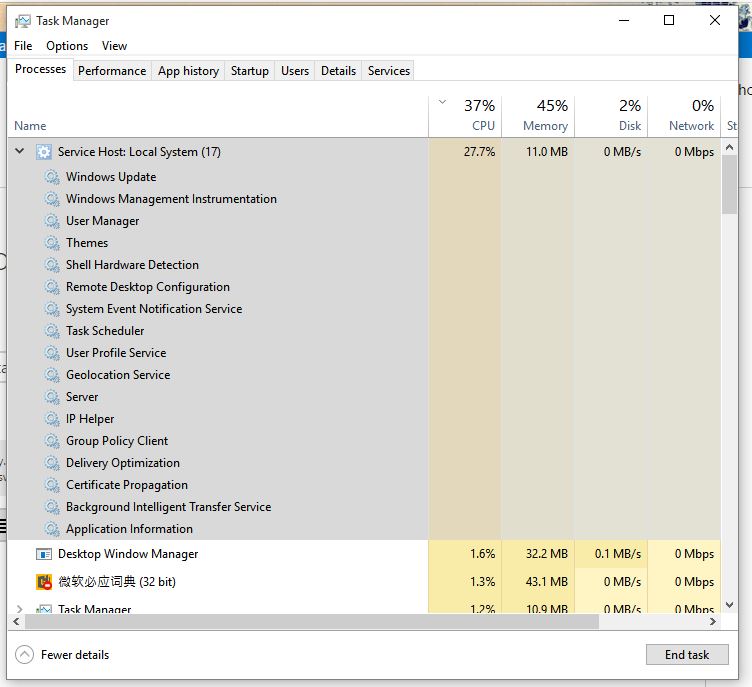Click the horizontal scrollbar thumb
Viewport: 752px width, 687px height.
pos(312,622)
